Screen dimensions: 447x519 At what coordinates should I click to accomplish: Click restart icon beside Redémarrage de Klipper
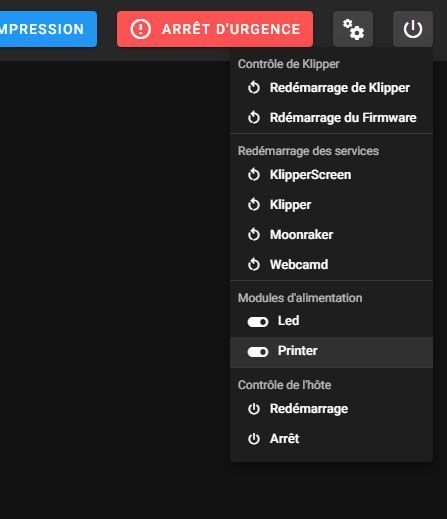254,88
